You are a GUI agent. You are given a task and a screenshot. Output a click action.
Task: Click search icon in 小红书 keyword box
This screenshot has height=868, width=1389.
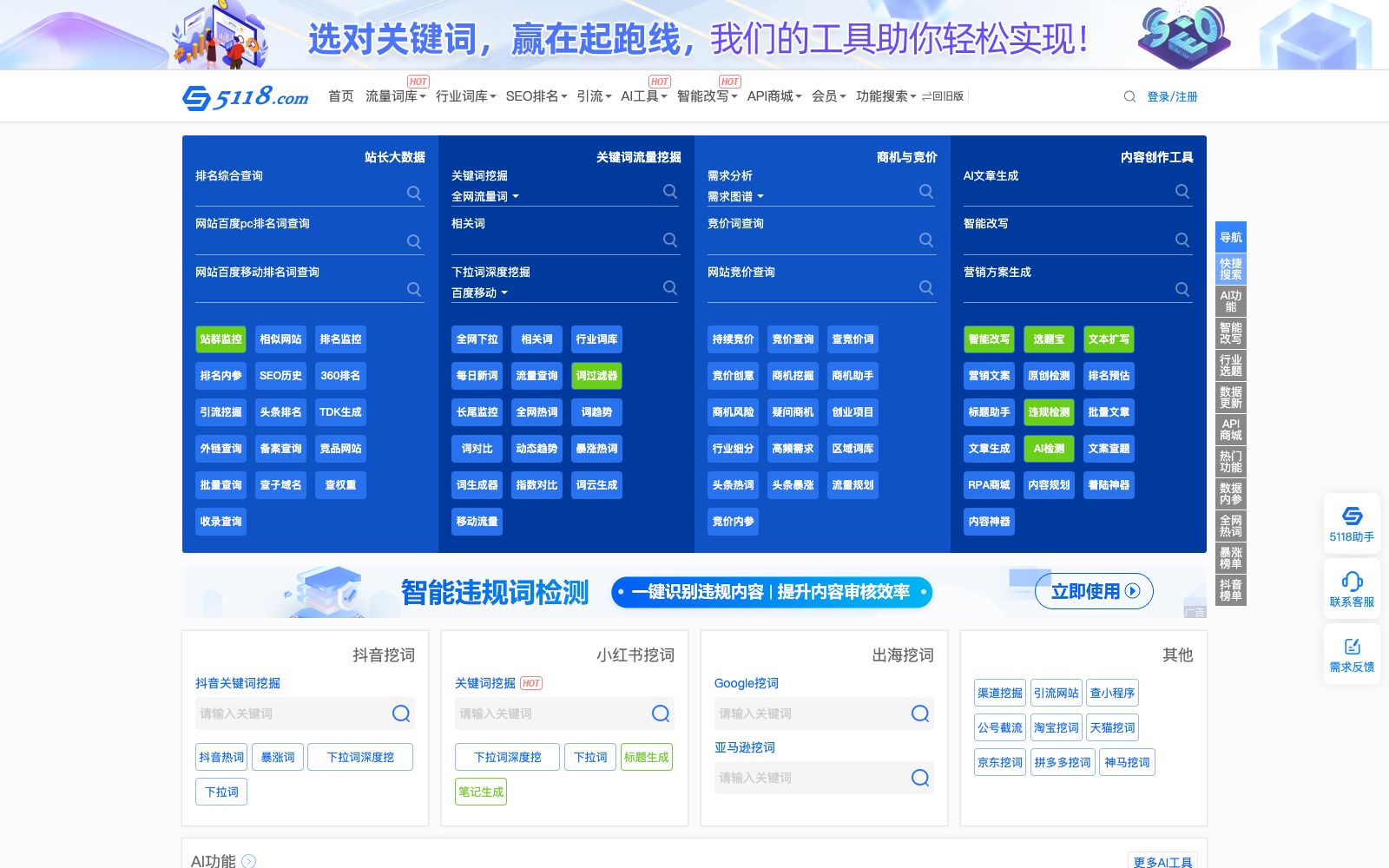click(661, 713)
